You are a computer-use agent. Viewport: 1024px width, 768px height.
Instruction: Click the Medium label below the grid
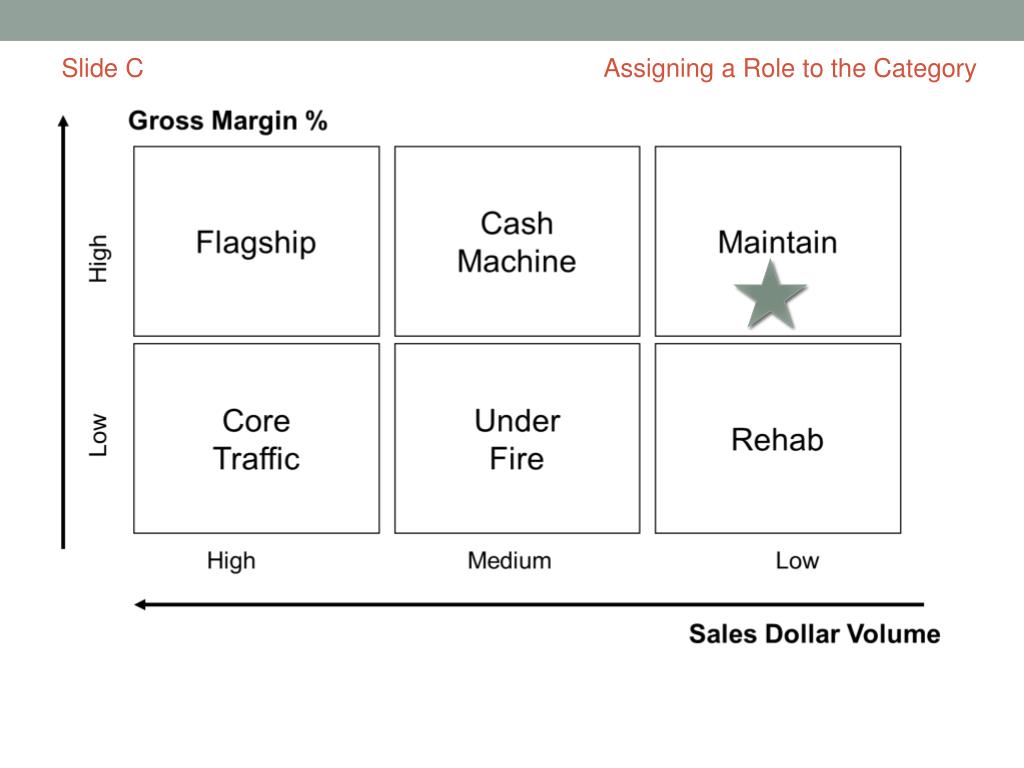click(x=509, y=561)
